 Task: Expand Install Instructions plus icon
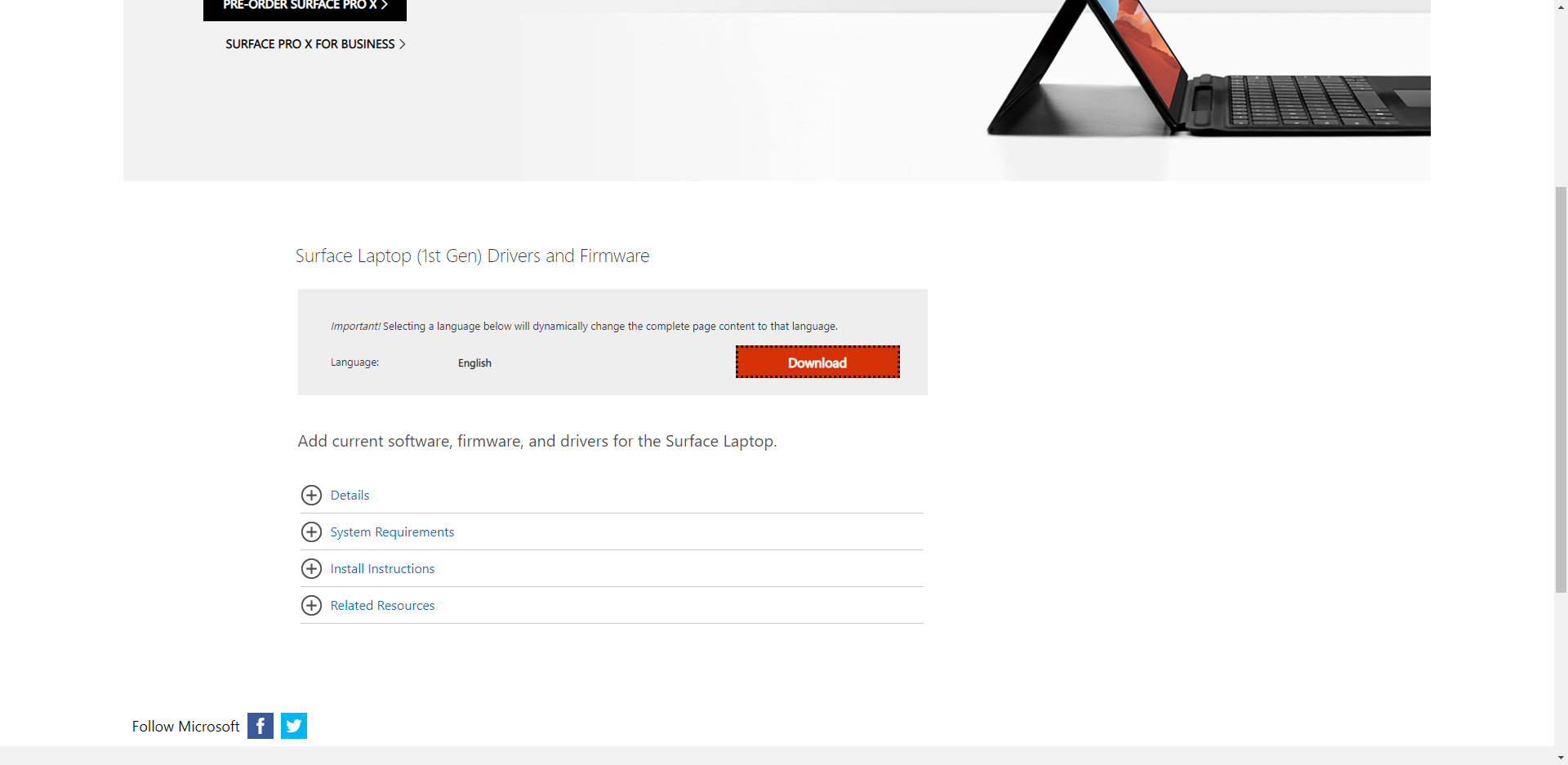(x=311, y=569)
